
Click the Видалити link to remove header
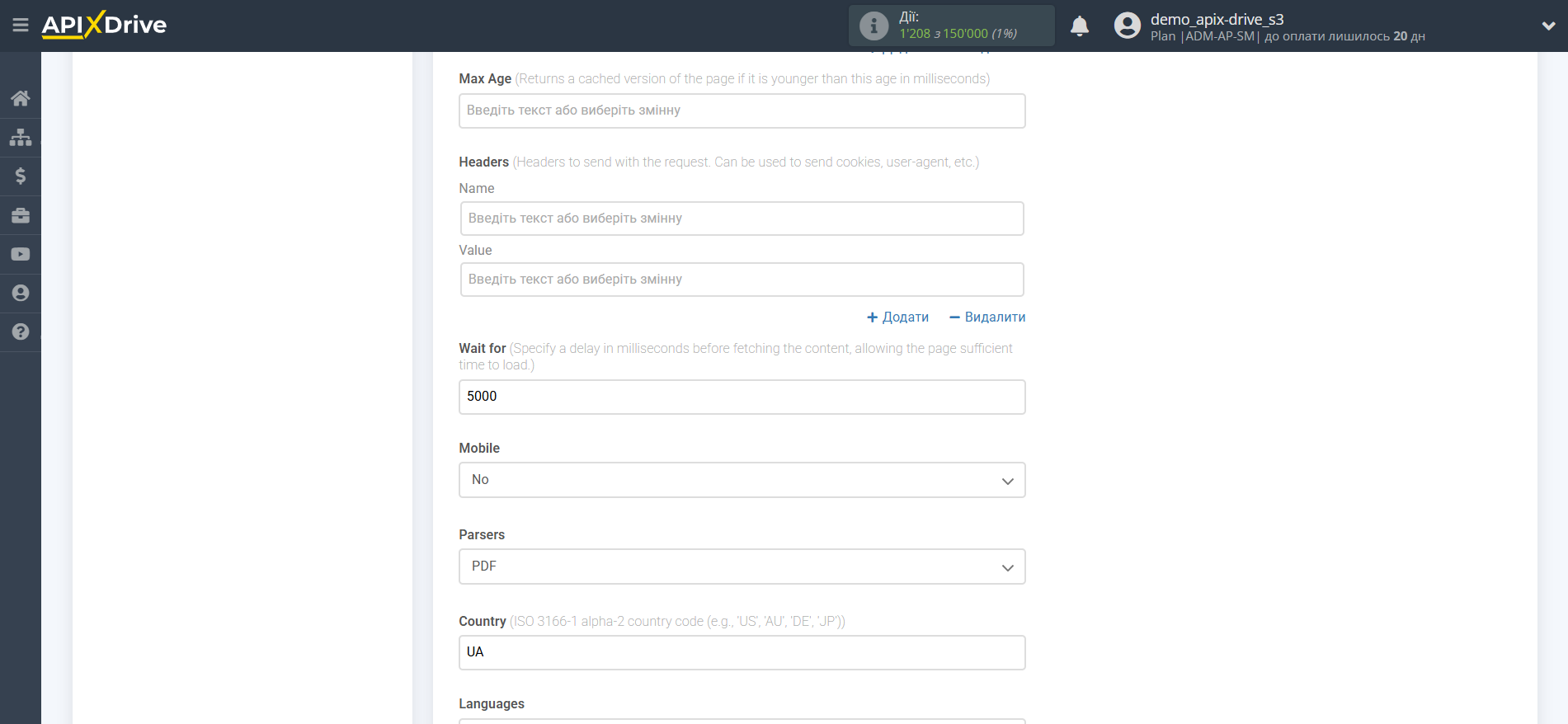tap(987, 317)
